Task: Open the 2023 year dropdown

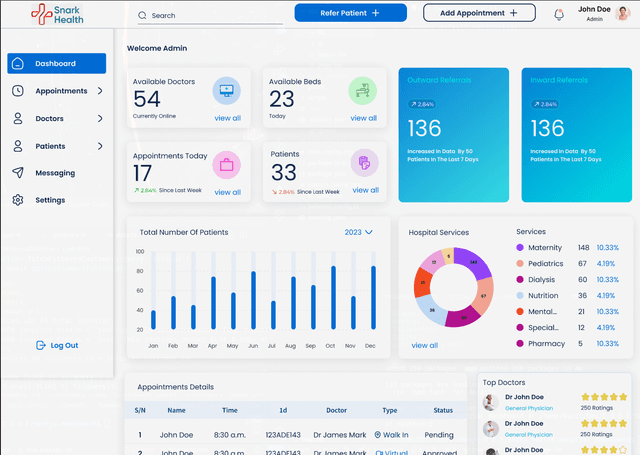Action: [x=358, y=232]
